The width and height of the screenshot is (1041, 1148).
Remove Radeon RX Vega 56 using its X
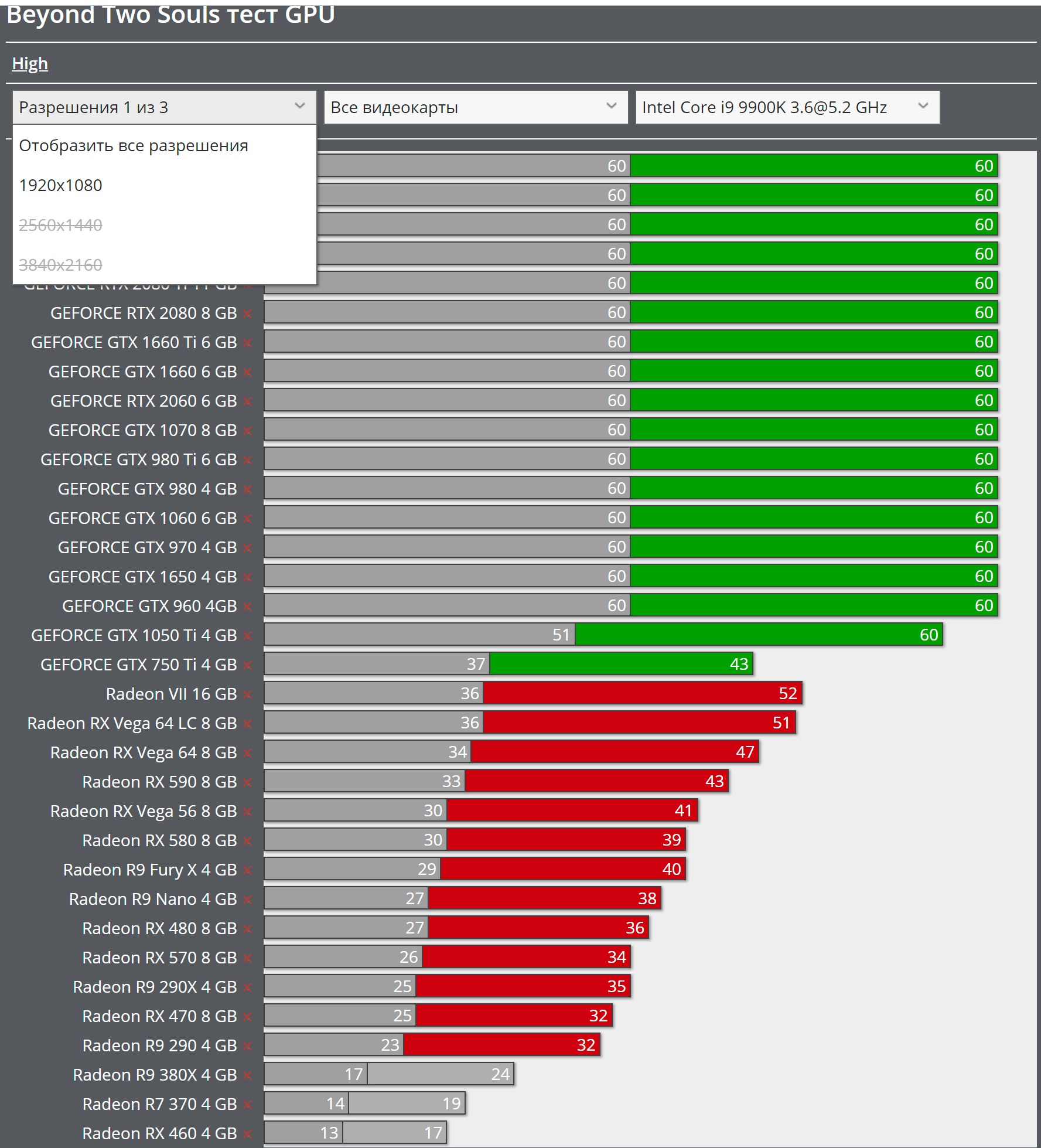coord(247,812)
